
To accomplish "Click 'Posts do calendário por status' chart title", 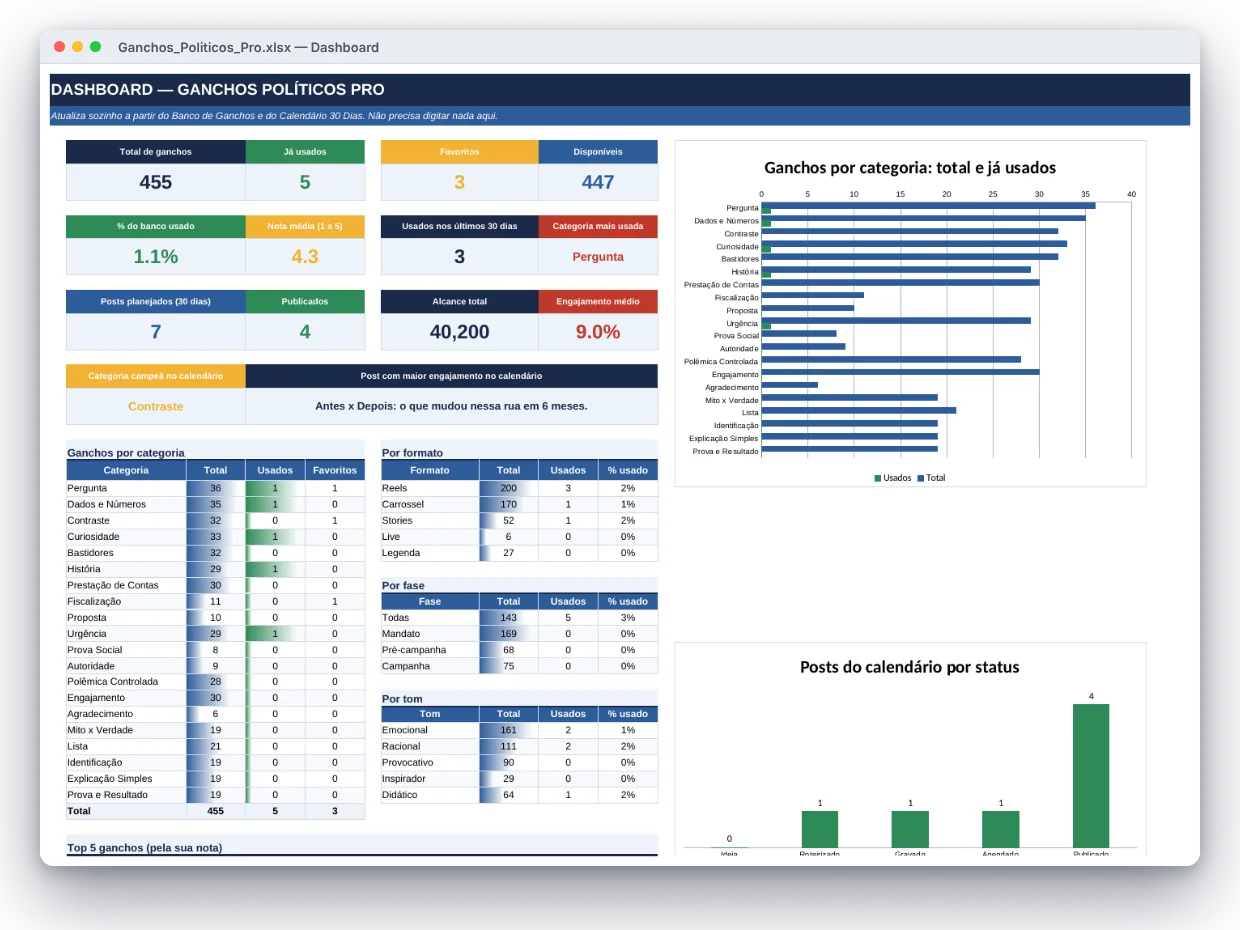I will (910, 667).
